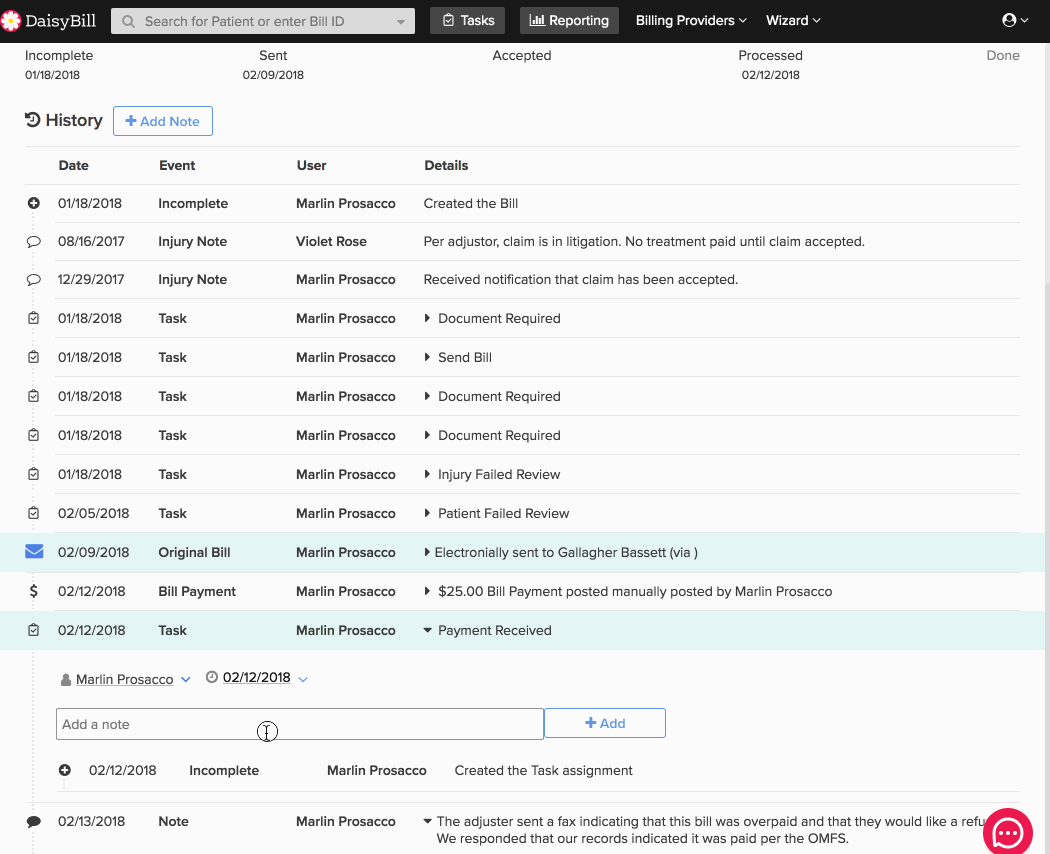
Task: Change task due date 02/12/2018 dropdown
Action: pyautogui.click(x=303, y=679)
